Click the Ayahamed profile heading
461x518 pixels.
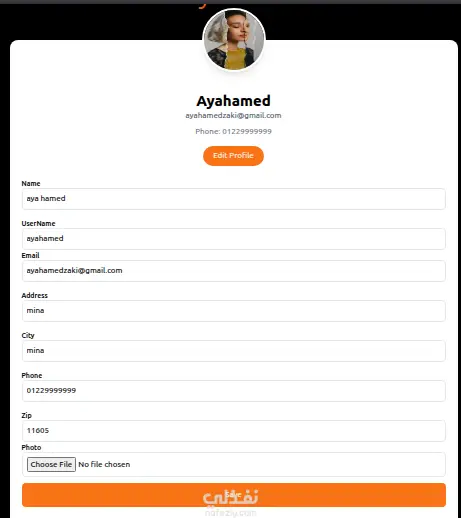coord(233,101)
